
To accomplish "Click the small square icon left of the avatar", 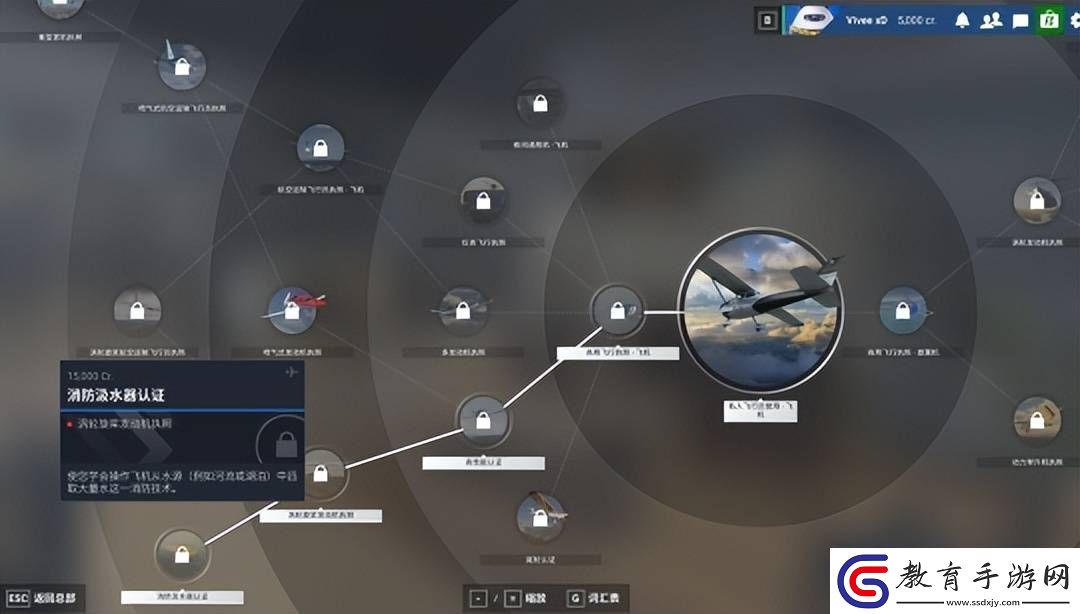I will coord(767,21).
